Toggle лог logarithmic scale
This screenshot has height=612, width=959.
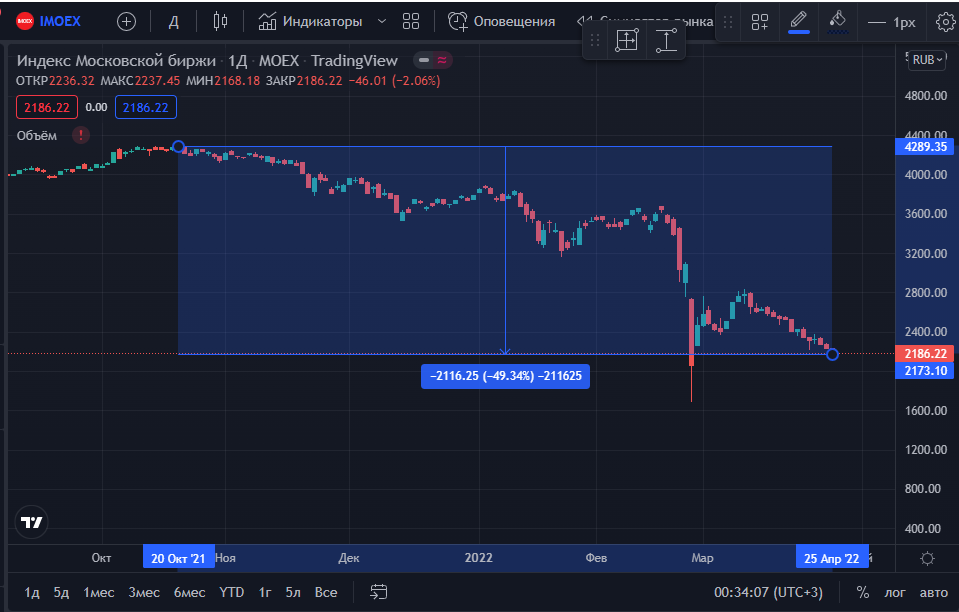[x=895, y=592]
